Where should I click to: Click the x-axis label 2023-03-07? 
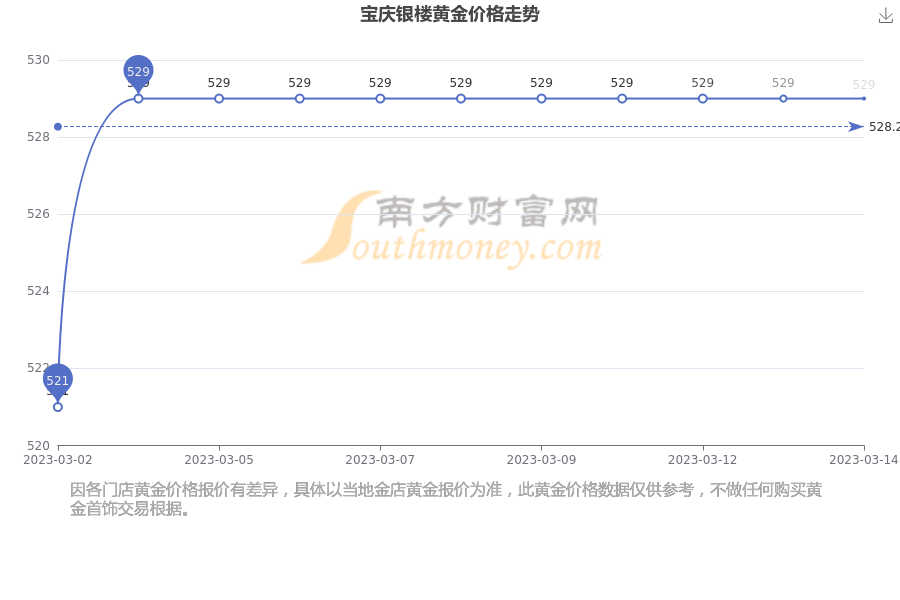click(x=380, y=460)
